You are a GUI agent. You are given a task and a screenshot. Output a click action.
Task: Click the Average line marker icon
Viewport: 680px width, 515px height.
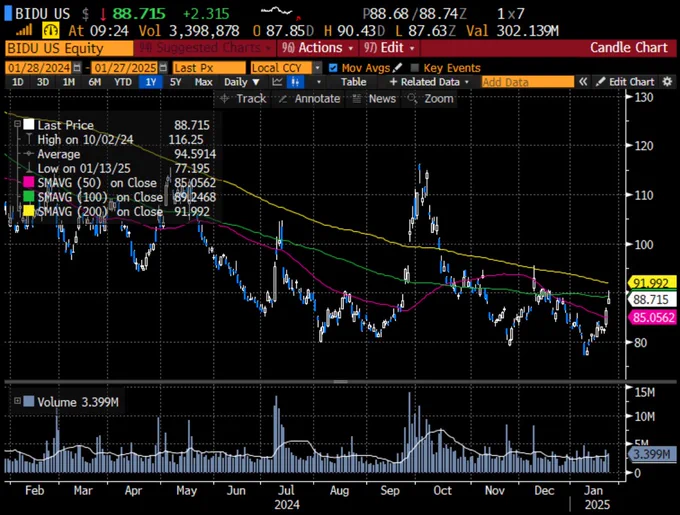tap(29, 153)
